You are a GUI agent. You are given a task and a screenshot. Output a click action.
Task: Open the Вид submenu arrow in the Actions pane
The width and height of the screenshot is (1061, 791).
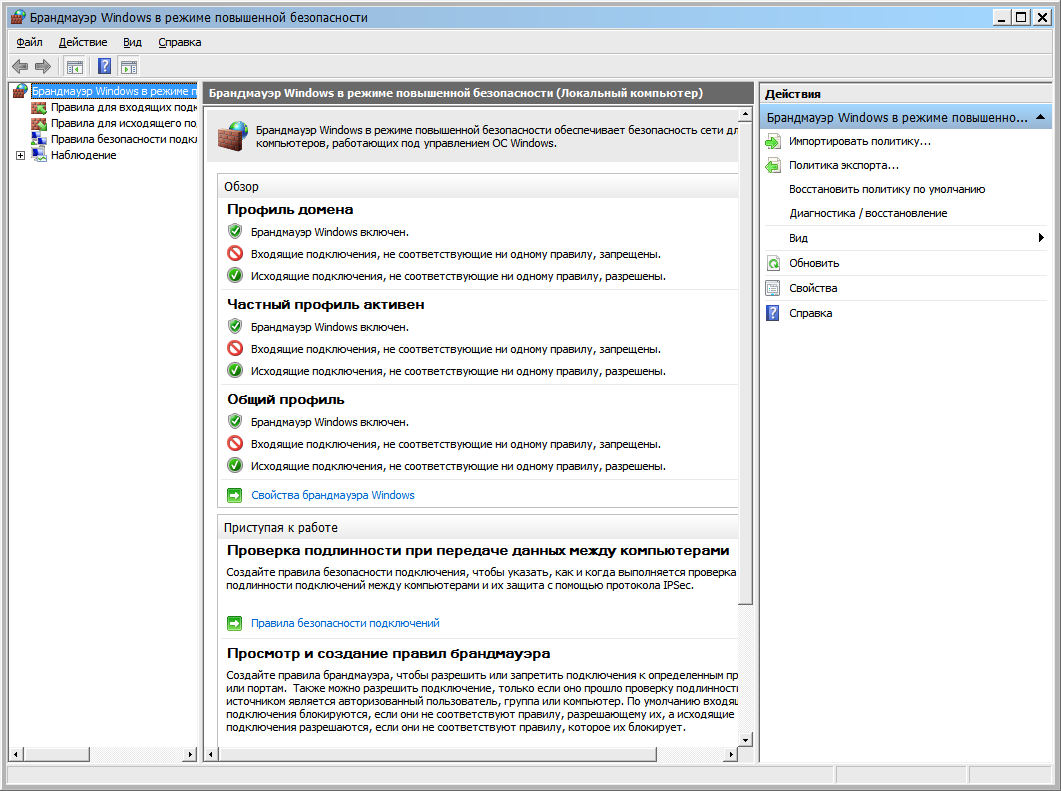tap(1041, 238)
